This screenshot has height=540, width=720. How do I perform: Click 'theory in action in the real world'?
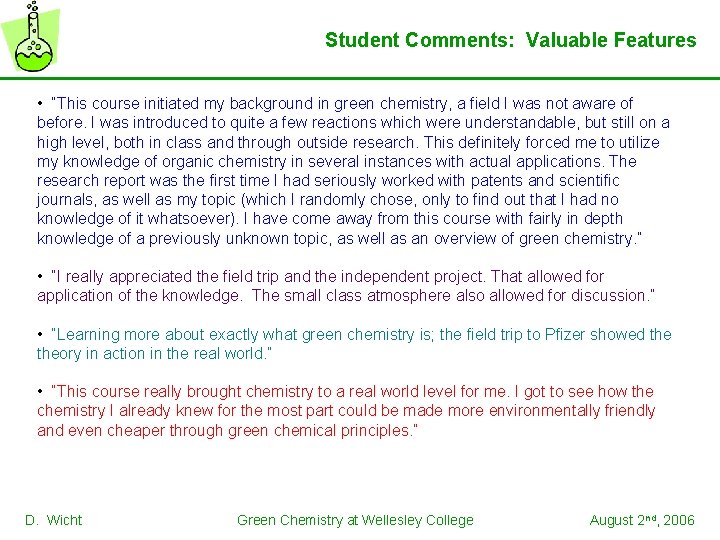(151, 353)
